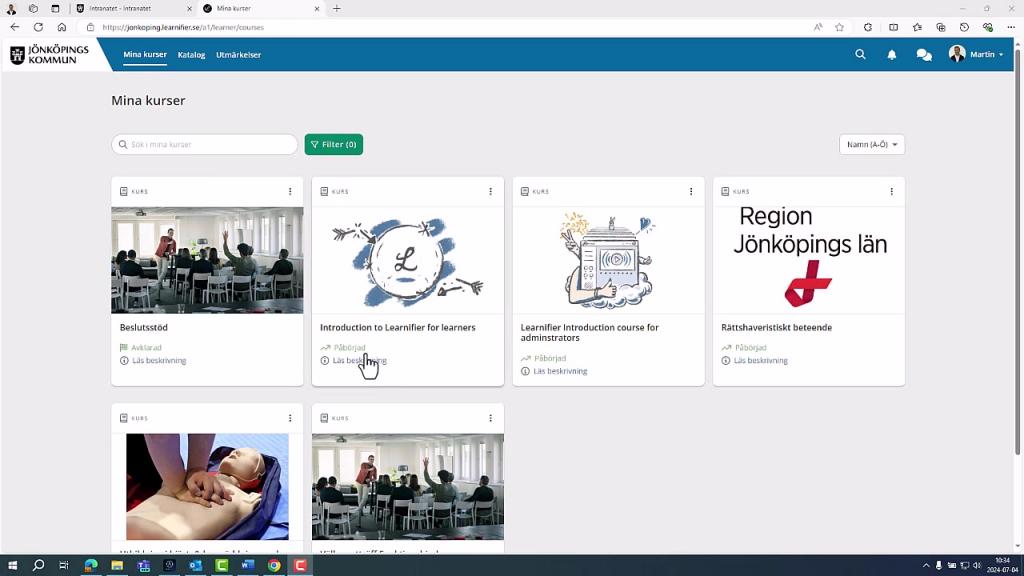Open the Beslutsstöd course thumbnail
Viewport: 1024px width, 576px height.
207,260
